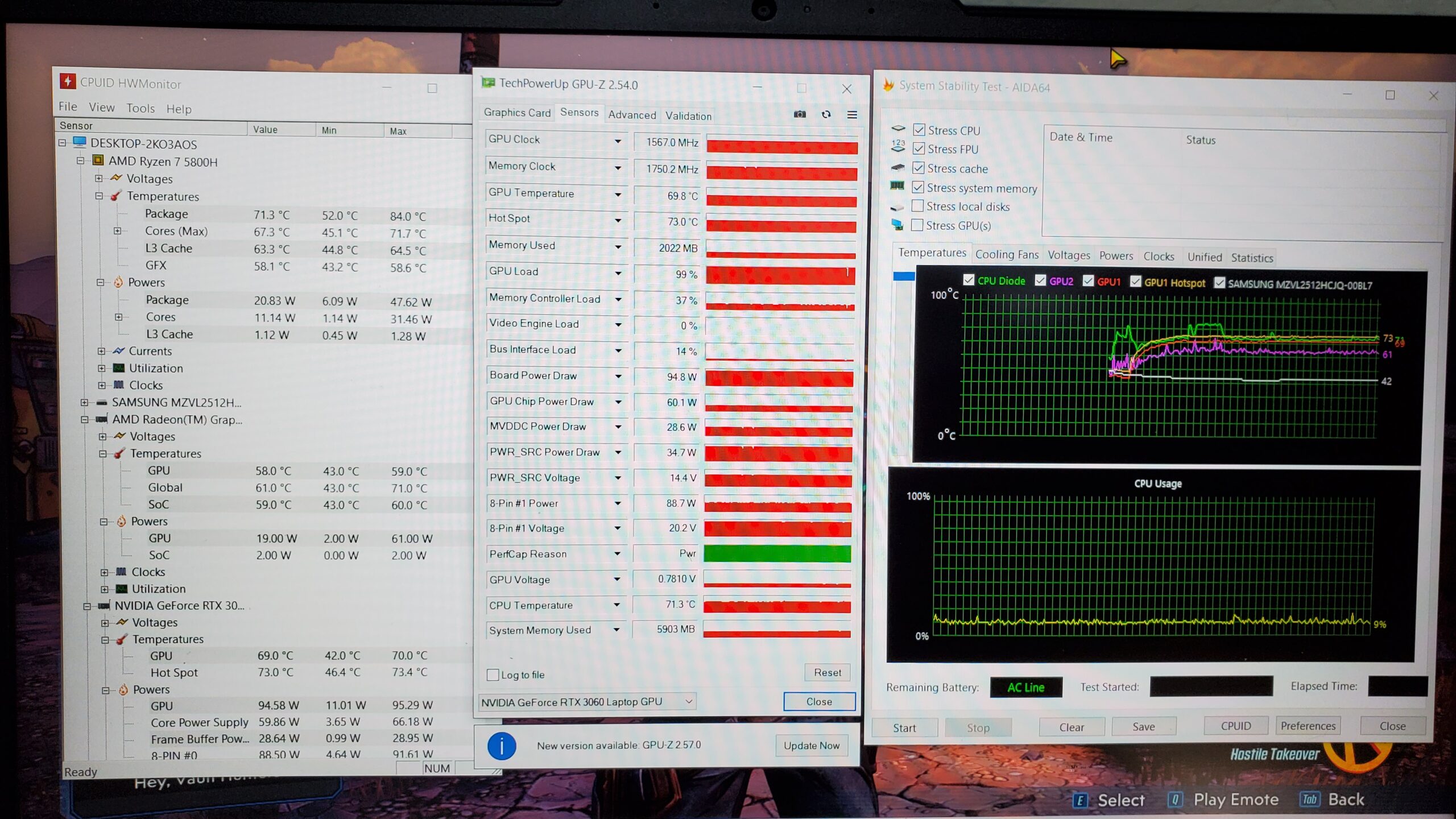Tick the Log to file checkbox

(493, 675)
